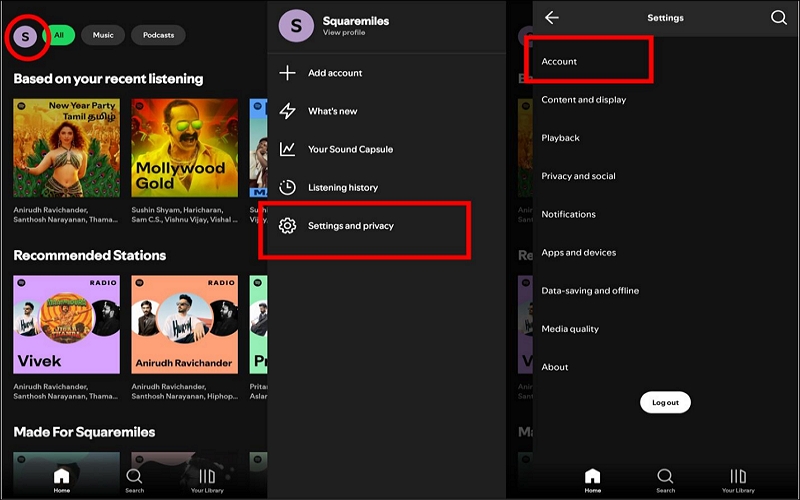
Task: Click artist caption under New Year Party cover
Action: tap(65, 215)
